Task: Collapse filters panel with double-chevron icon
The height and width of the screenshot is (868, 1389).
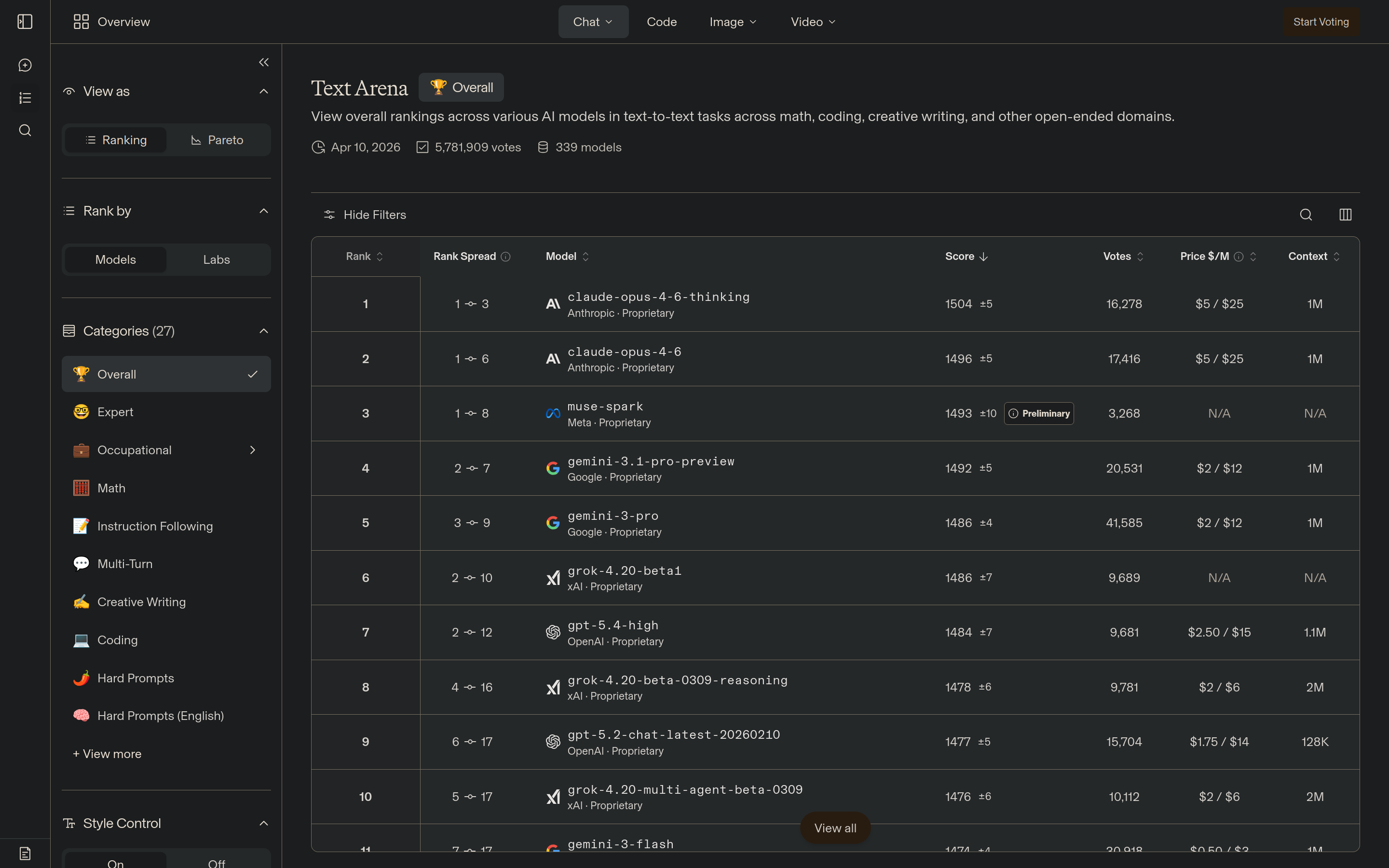Action: (263, 62)
